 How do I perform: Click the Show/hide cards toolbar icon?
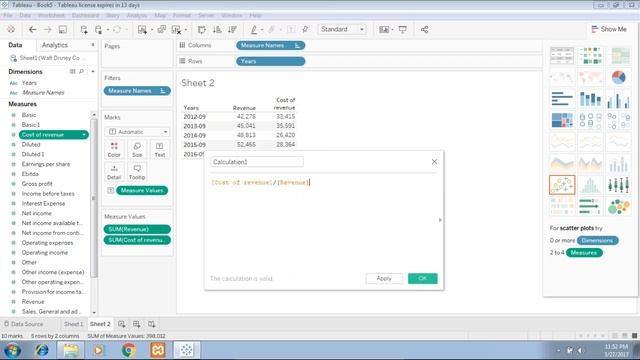pos(384,29)
